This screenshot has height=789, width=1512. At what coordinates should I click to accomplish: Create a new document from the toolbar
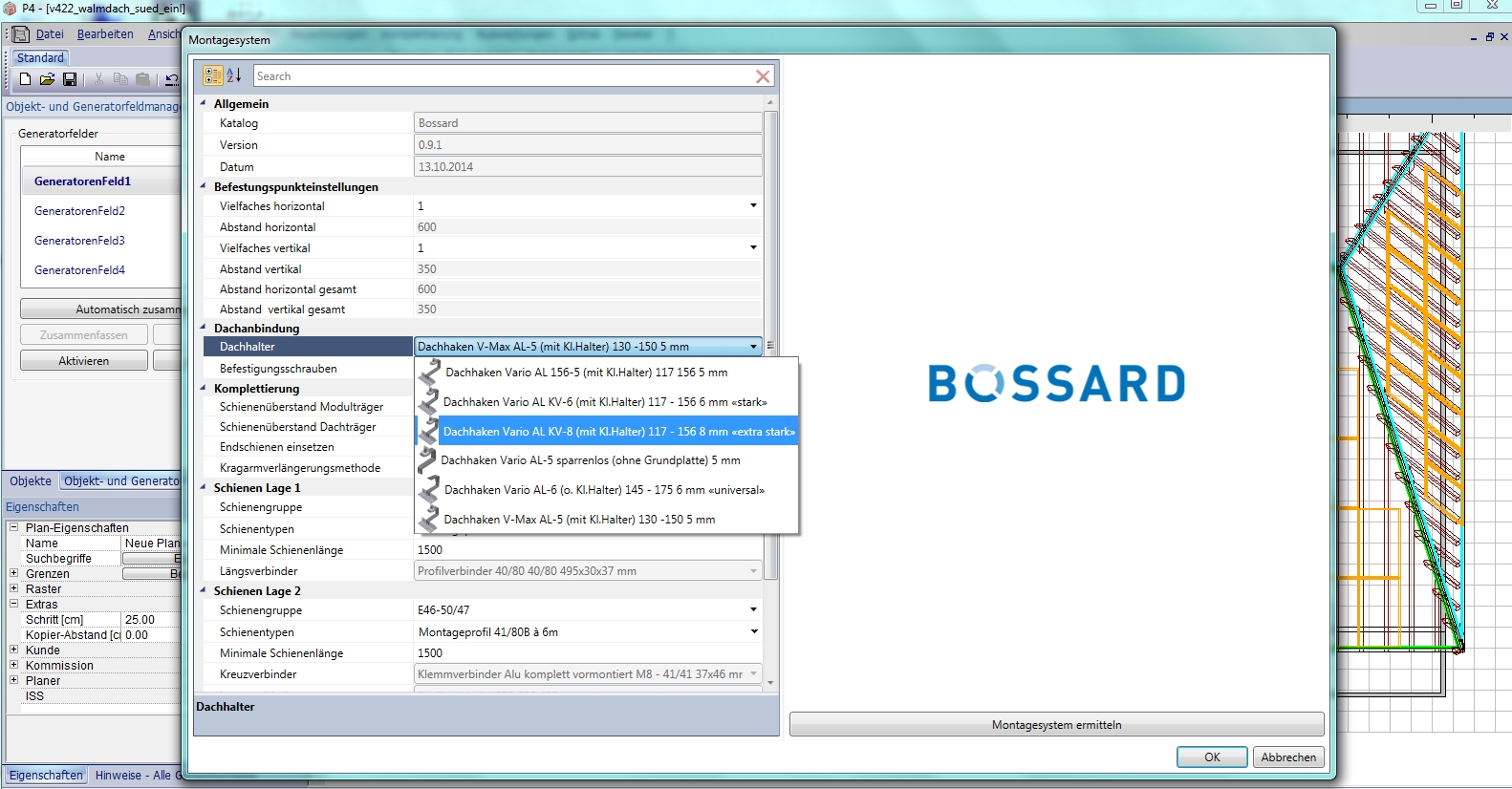[x=26, y=79]
